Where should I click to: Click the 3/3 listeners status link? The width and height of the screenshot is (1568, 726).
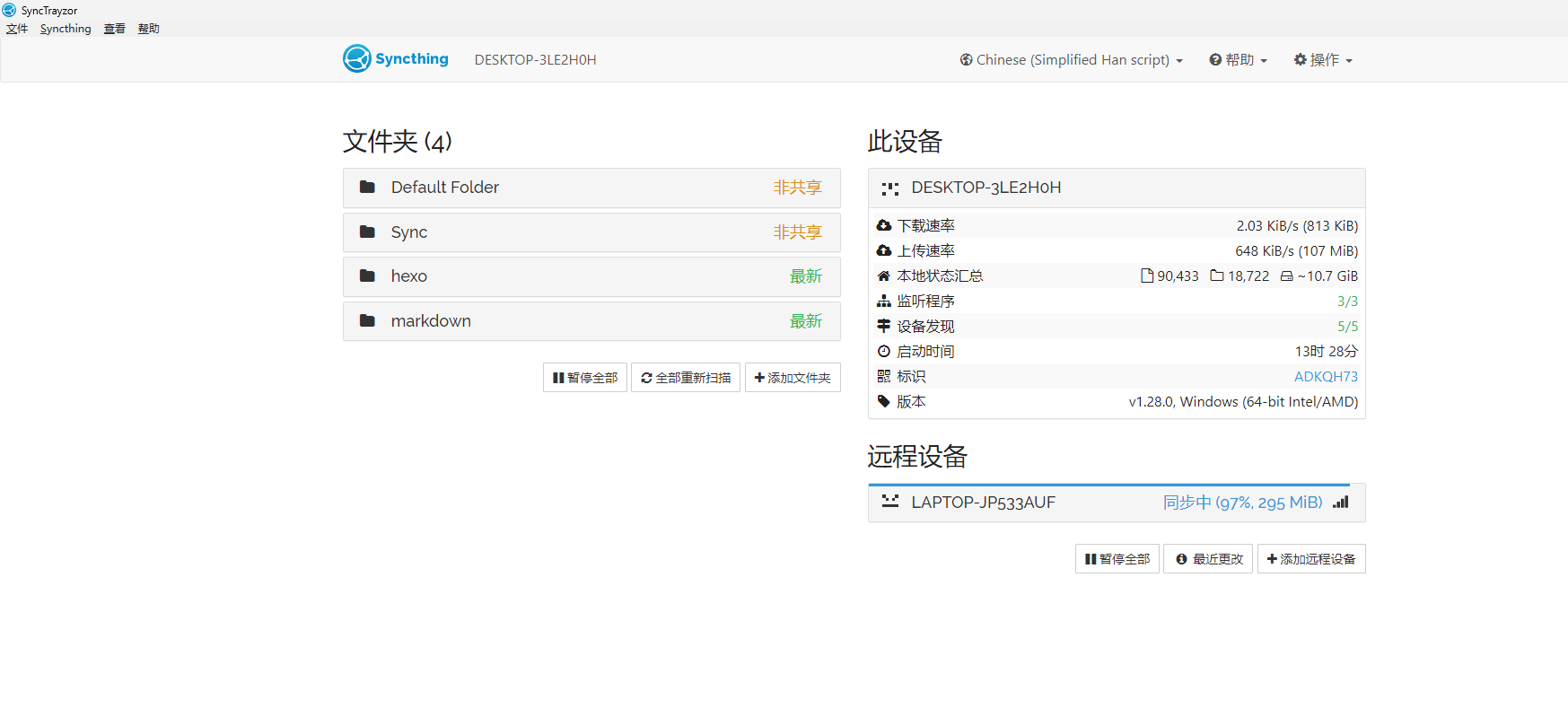coord(1347,302)
